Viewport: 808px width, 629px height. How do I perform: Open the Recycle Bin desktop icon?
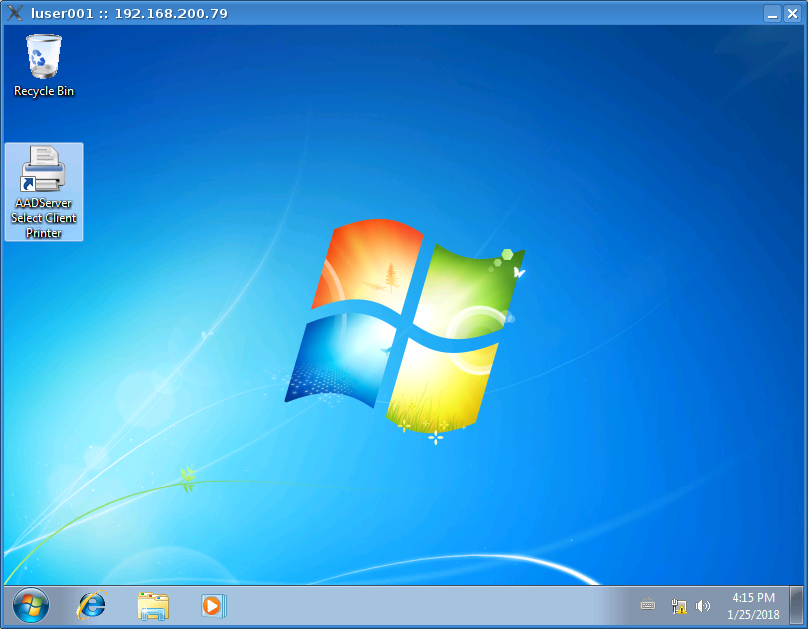(44, 57)
